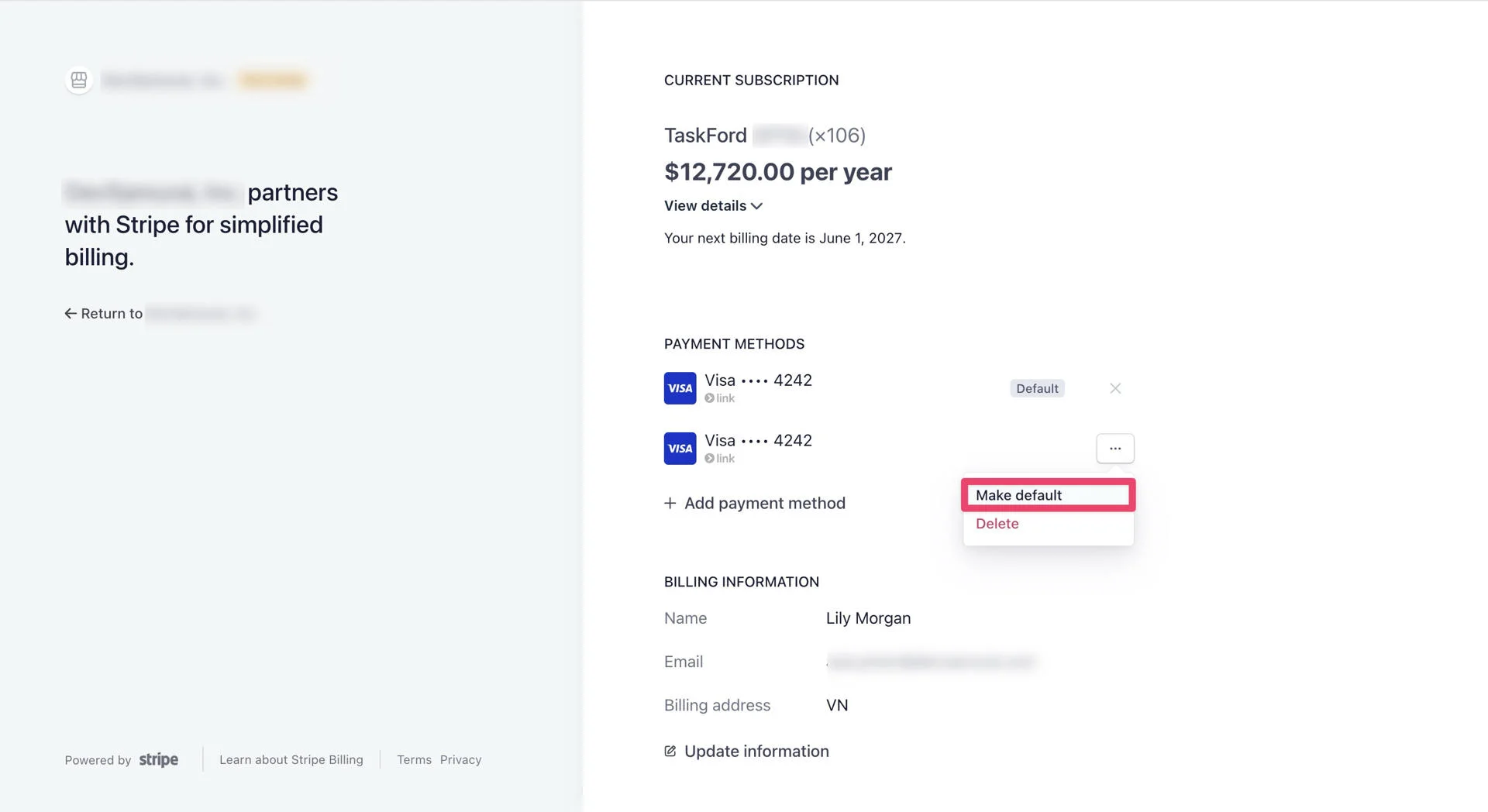Click the CURRENT SUBSCRIPTION heading
The image size is (1488, 812).
pyautogui.click(x=751, y=80)
